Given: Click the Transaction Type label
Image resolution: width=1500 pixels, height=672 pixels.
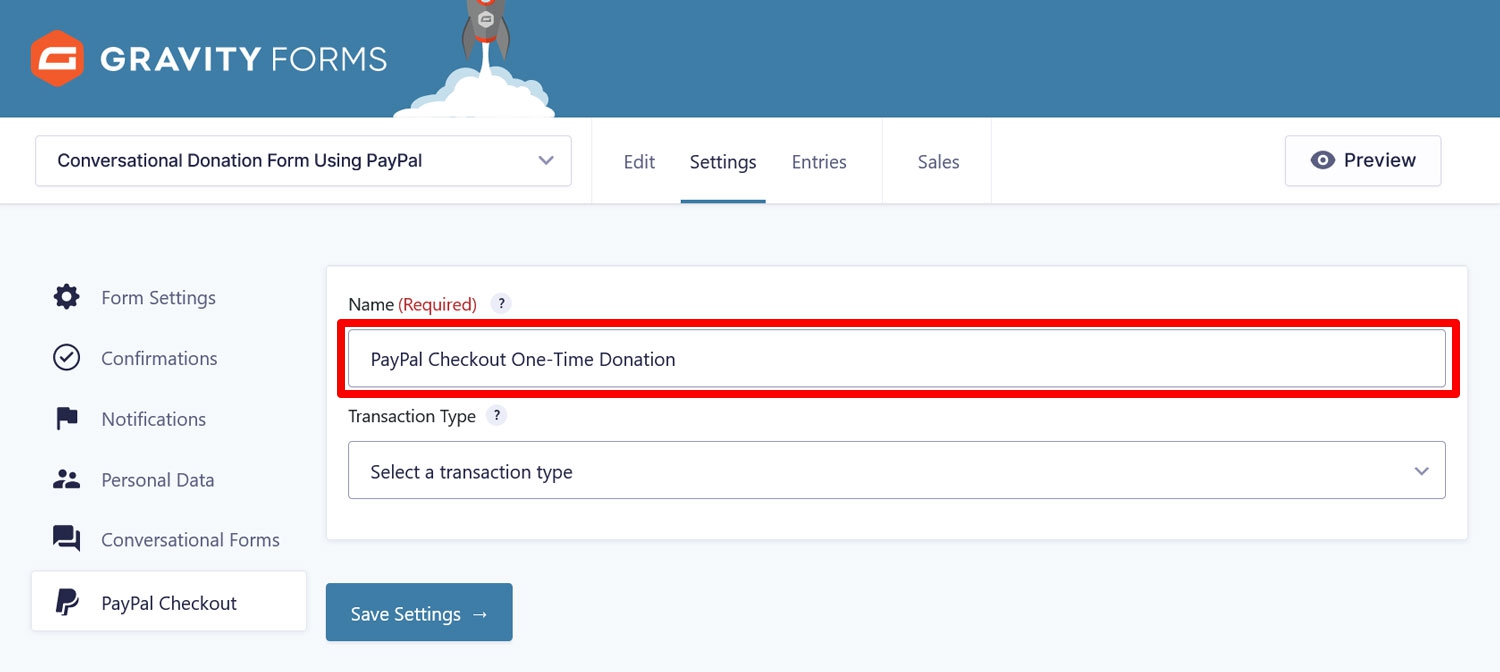Looking at the screenshot, I should (x=412, y=416).
